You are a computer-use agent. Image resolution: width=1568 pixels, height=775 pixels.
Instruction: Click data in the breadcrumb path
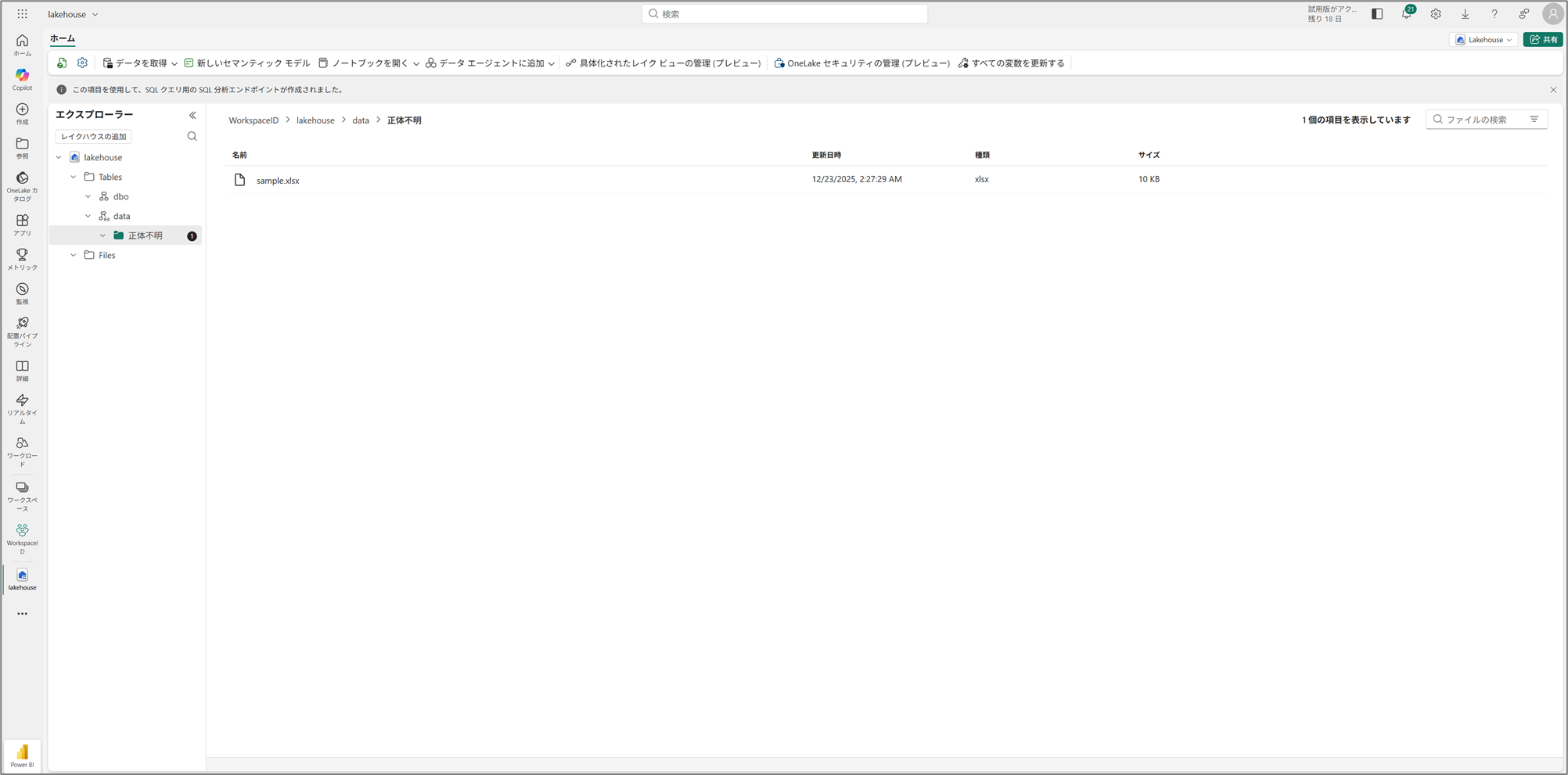360,120
